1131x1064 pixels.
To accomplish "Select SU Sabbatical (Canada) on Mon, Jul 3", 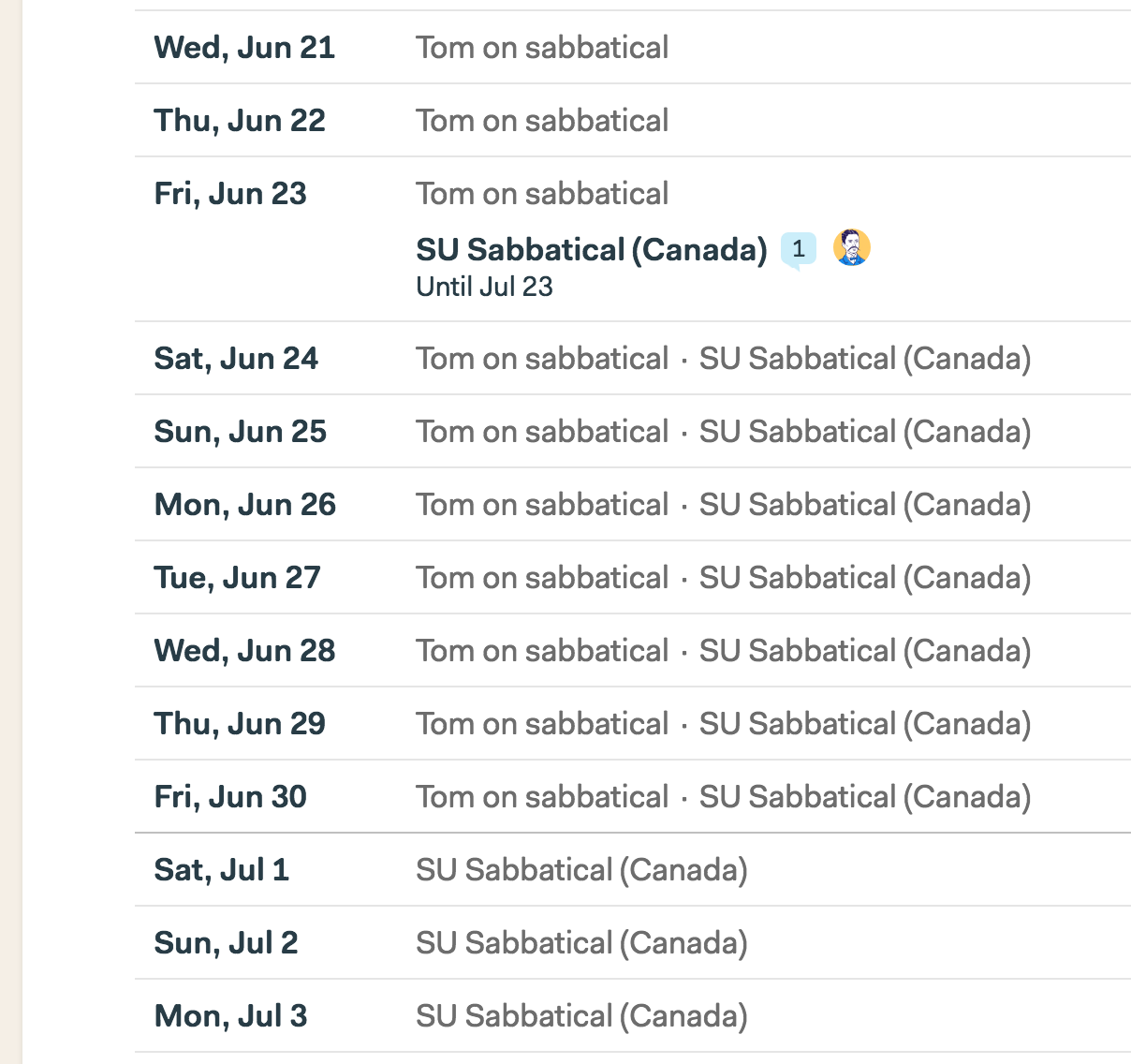I will (x=582, y=1016).
